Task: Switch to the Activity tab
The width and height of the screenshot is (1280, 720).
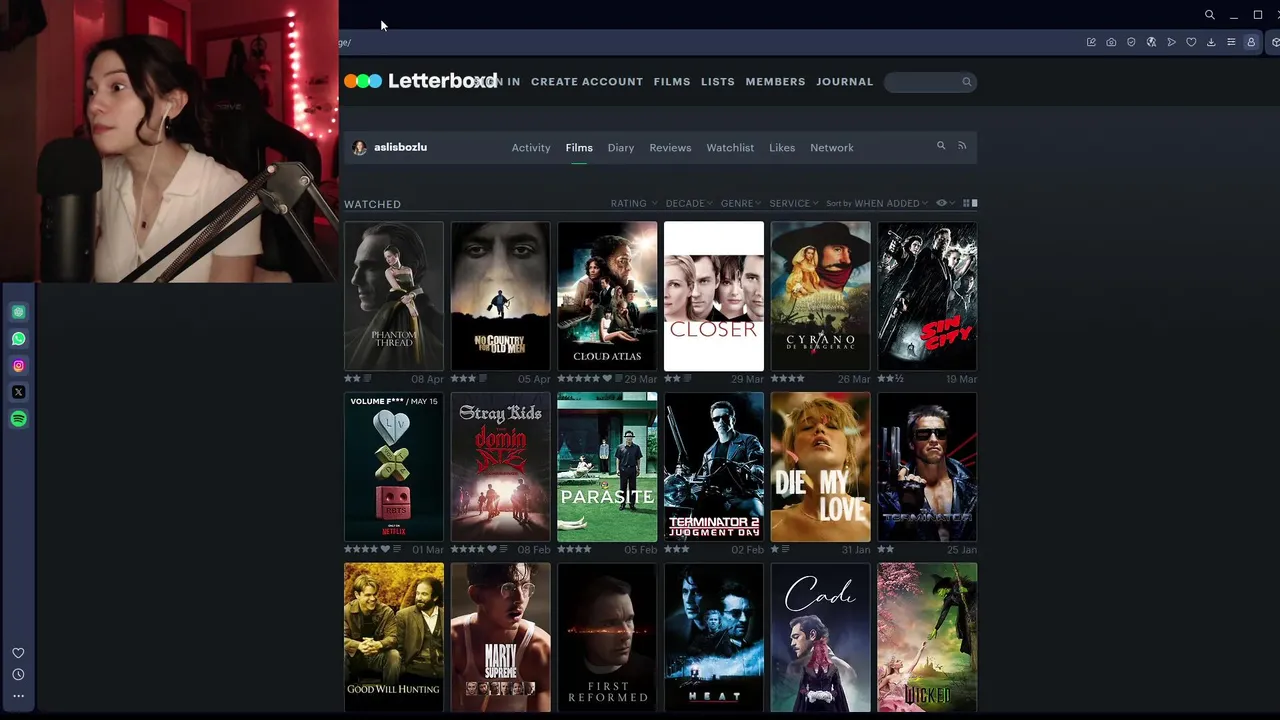Action: 531,148
